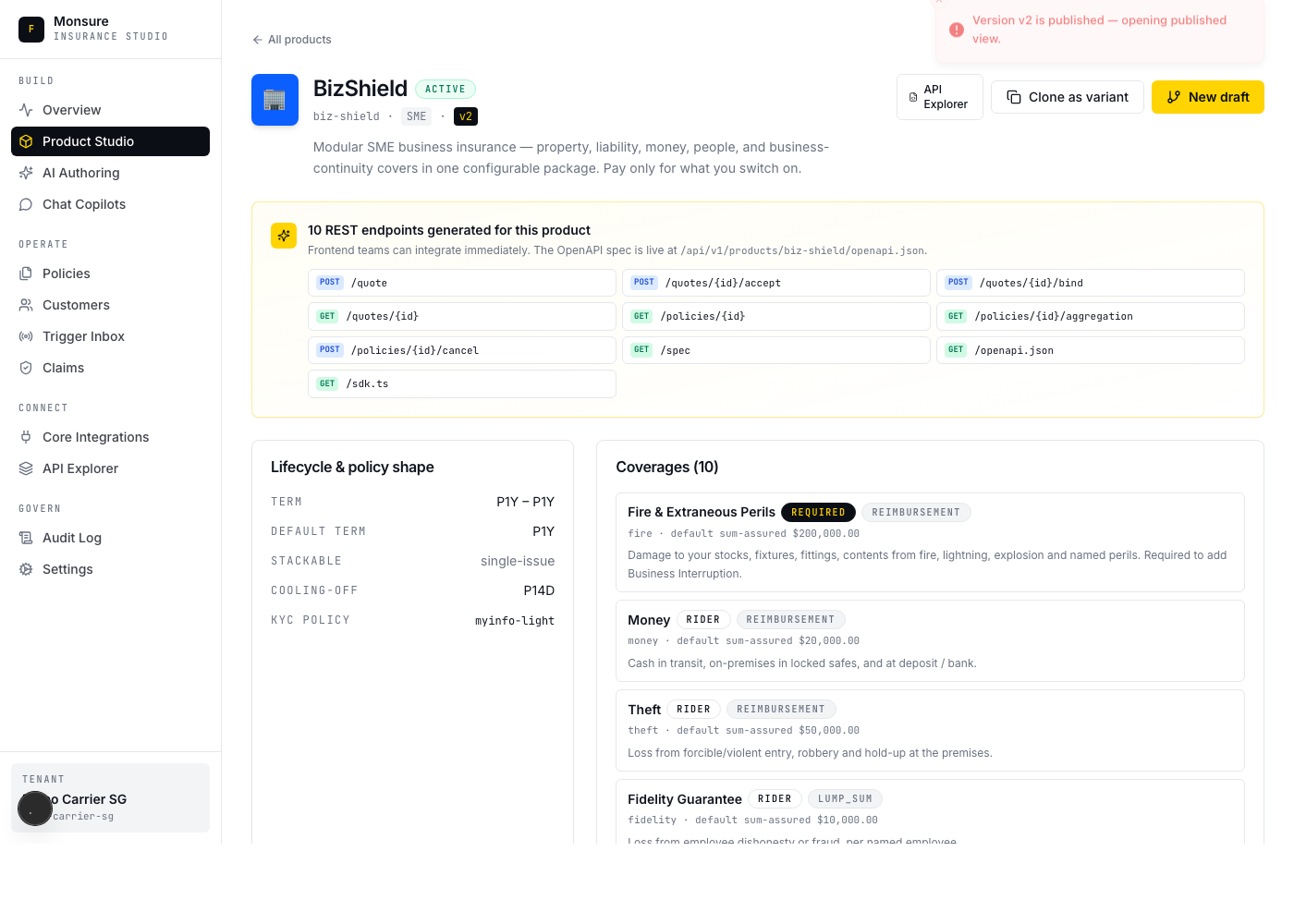
Task: Click the BizShield building product icon
Action: point(275,100)
